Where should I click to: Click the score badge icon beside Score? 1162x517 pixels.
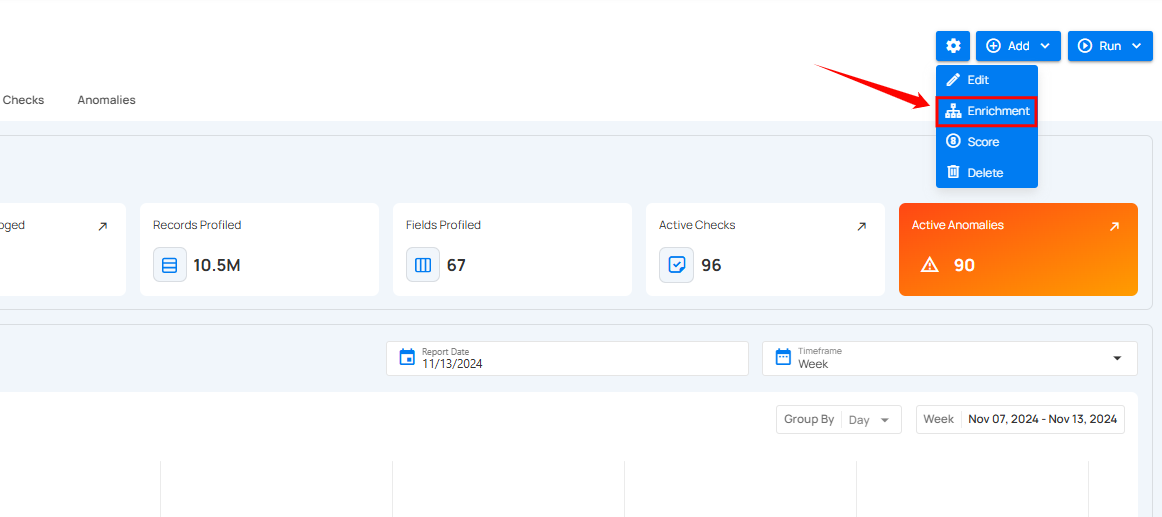pyautogui.click(x=954, y=141)
